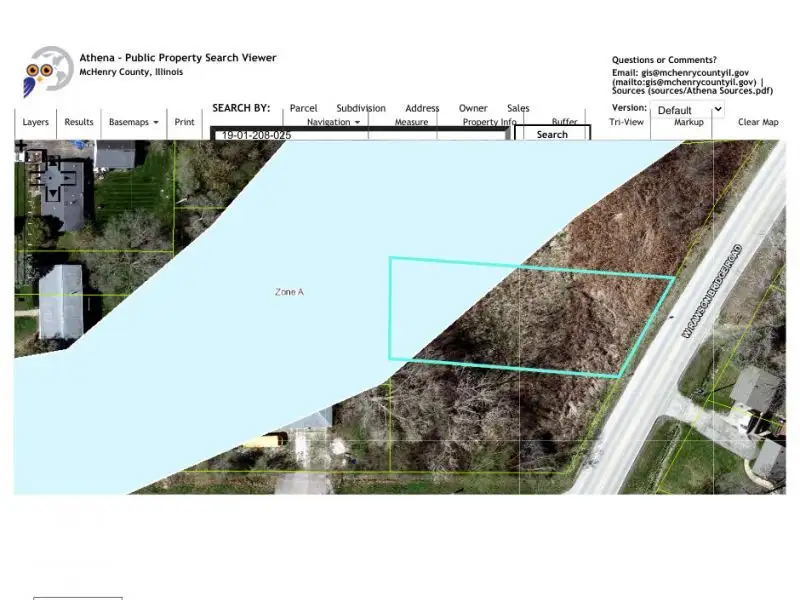Select Parcel as the search type
Screen dimensions: 800x600
point(303,108)
